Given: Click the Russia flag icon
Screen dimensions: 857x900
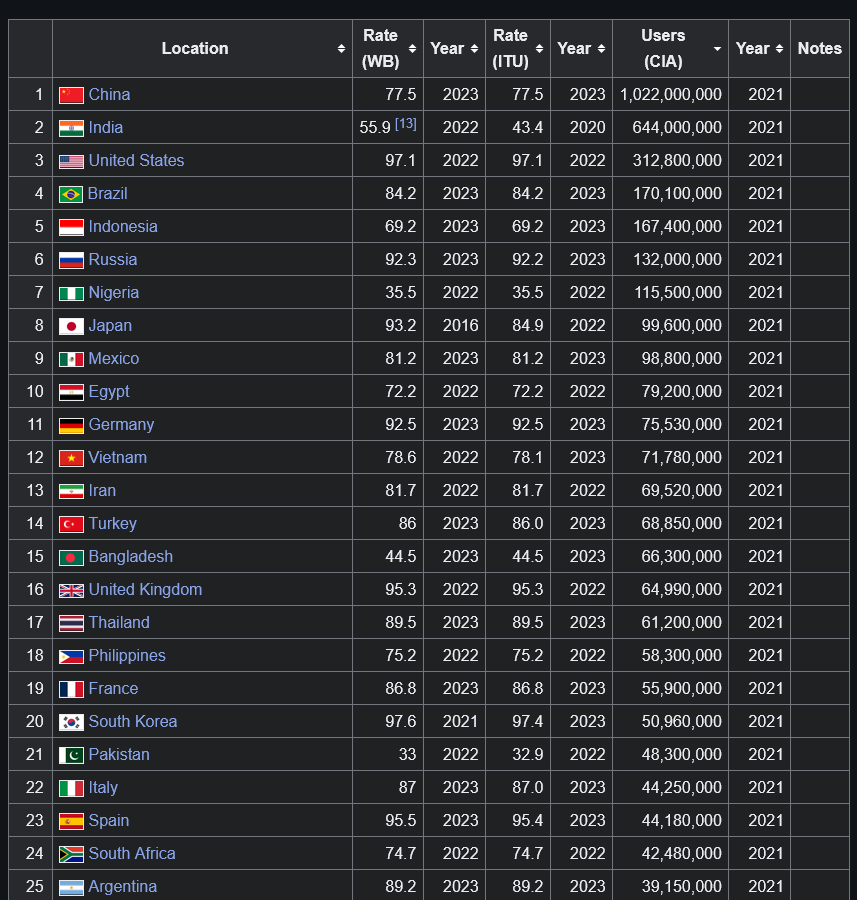Looking at the screenshot, I should click(71, 261).
